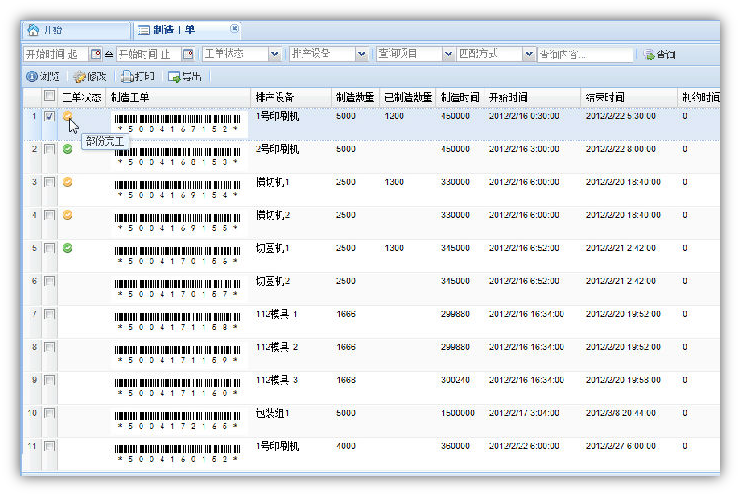The image size is (740, 496).
Task: Expand the 查询项目 dropdown
Action: pos(448,54)
